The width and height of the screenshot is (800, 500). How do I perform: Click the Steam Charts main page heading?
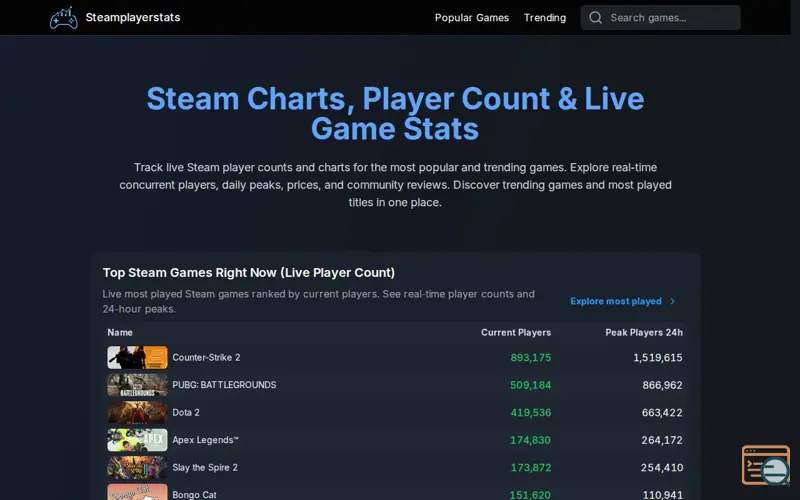395,113
